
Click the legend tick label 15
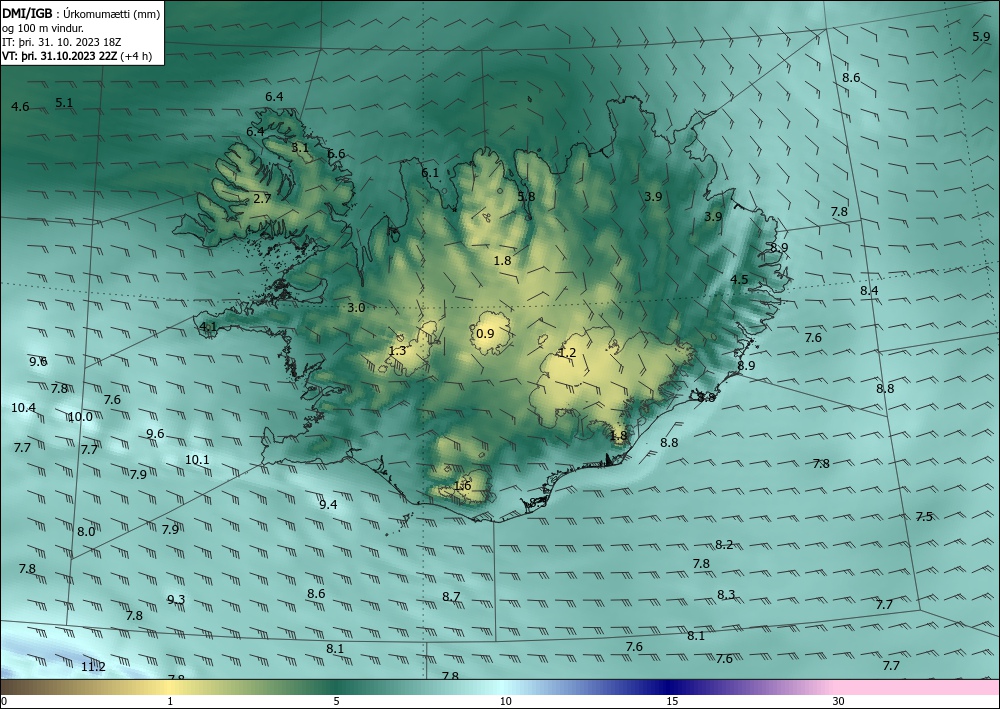tap(672, 701)
